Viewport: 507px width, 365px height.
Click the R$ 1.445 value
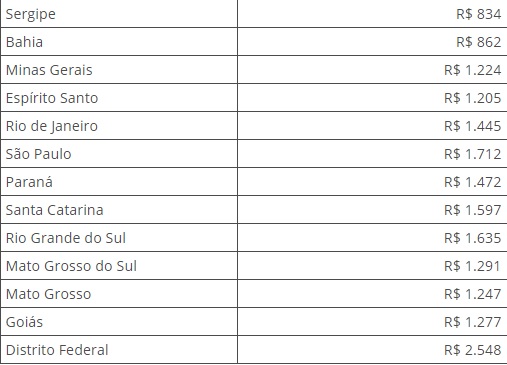472,126
